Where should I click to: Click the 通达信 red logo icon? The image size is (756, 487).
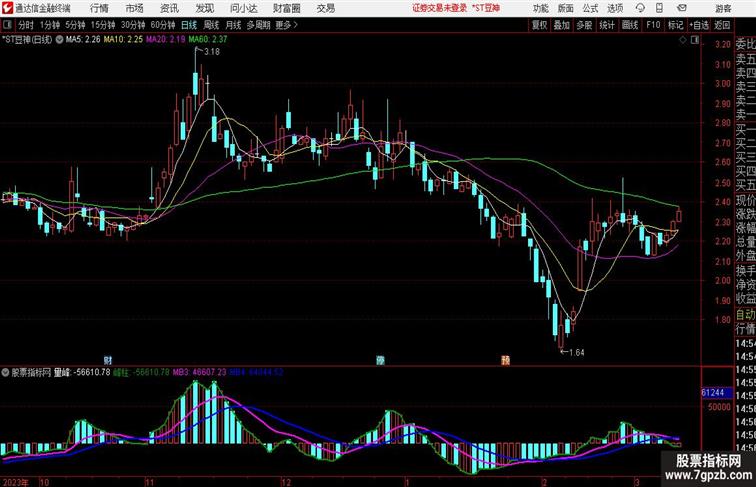click(x=7, y=8)
